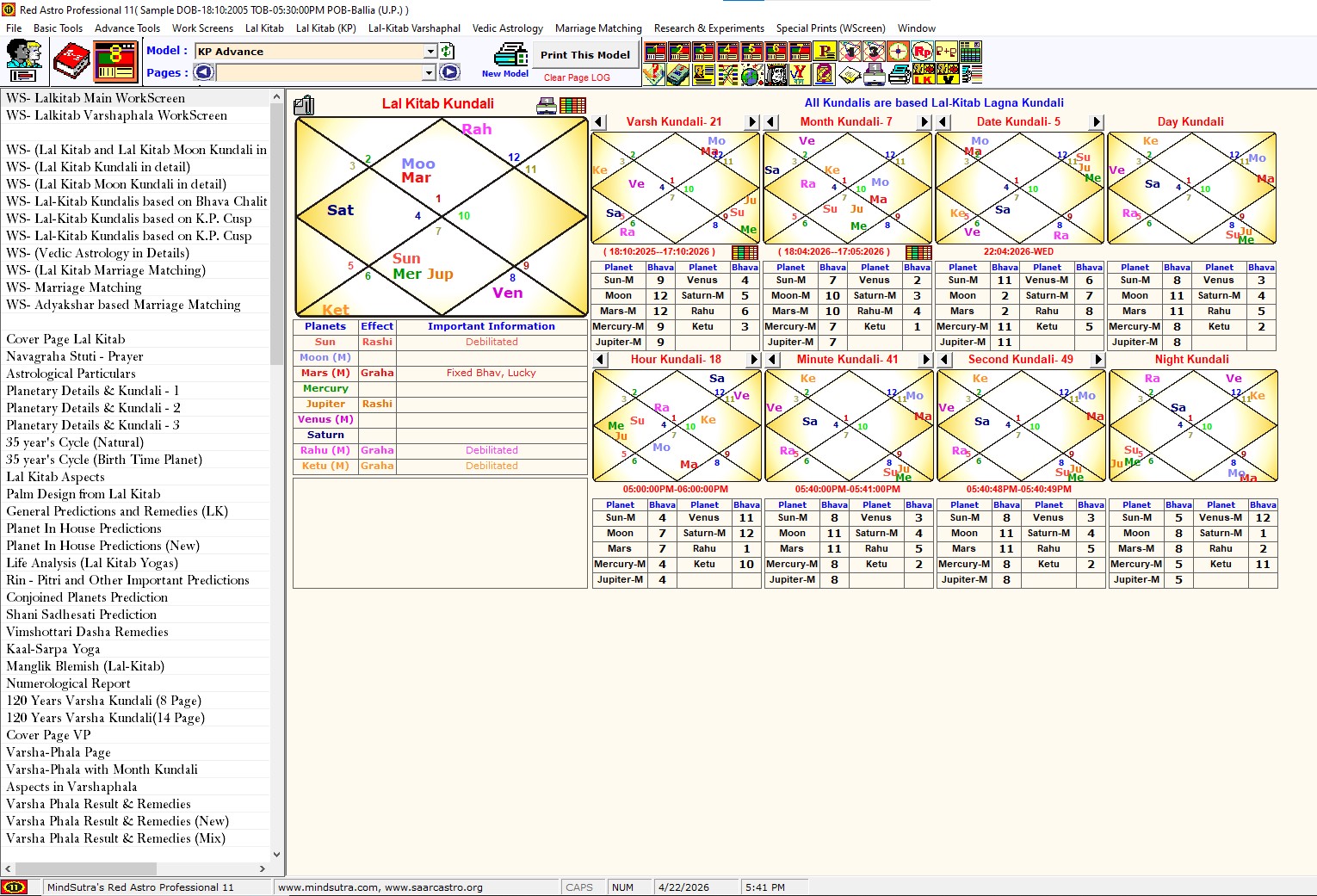Click the 'P+P' toolbar icon
The width and height of the screenshot is (1317, 896).
click(x=946, y=52)
